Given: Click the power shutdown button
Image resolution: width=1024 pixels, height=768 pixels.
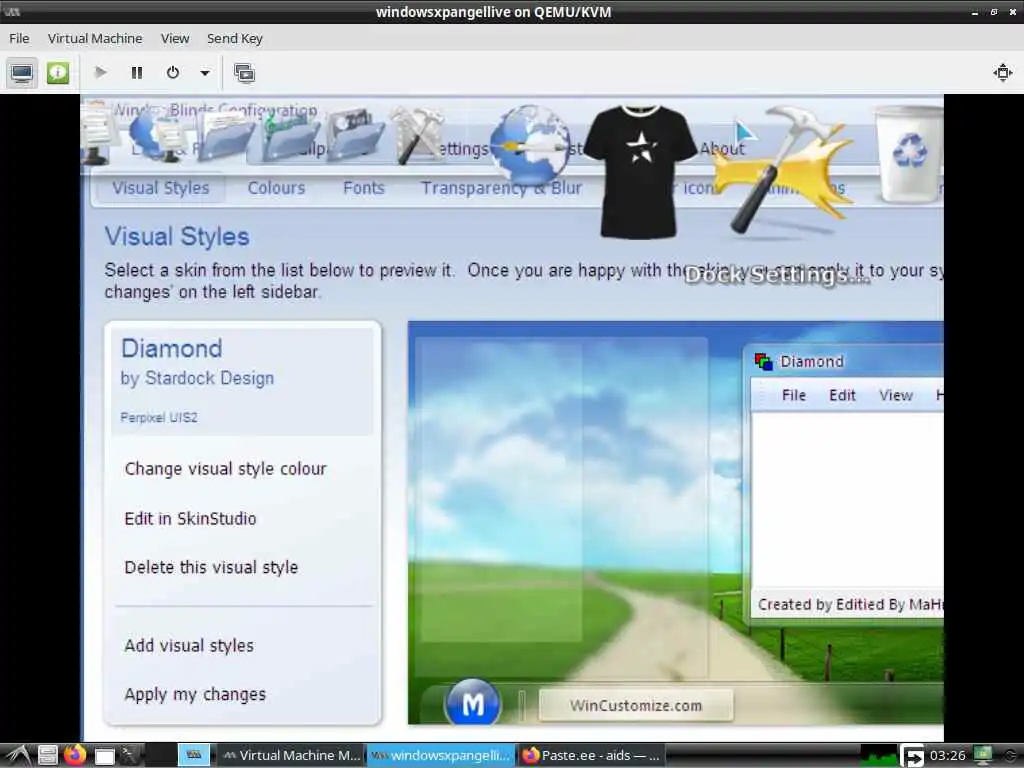Looking at the screenshot, I should click(x=172, y=72).
